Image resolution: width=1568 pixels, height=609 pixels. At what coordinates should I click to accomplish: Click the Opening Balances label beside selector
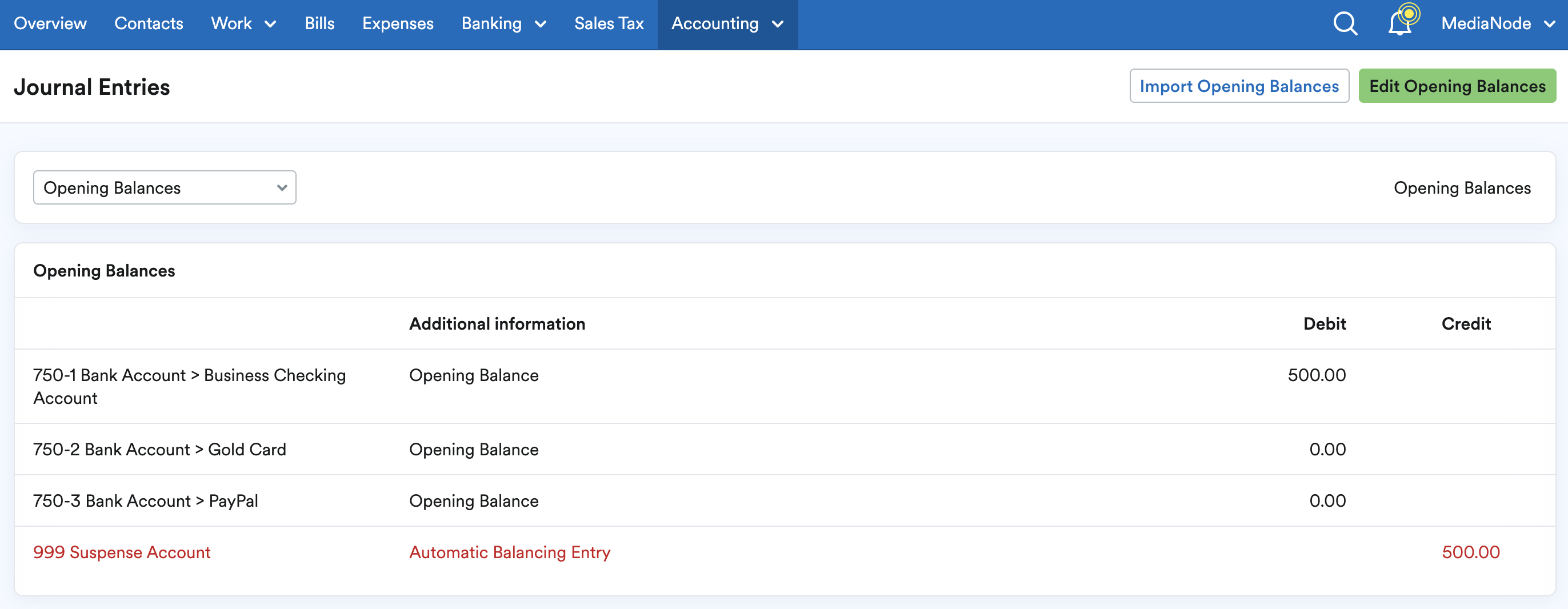click(1462, 188)
